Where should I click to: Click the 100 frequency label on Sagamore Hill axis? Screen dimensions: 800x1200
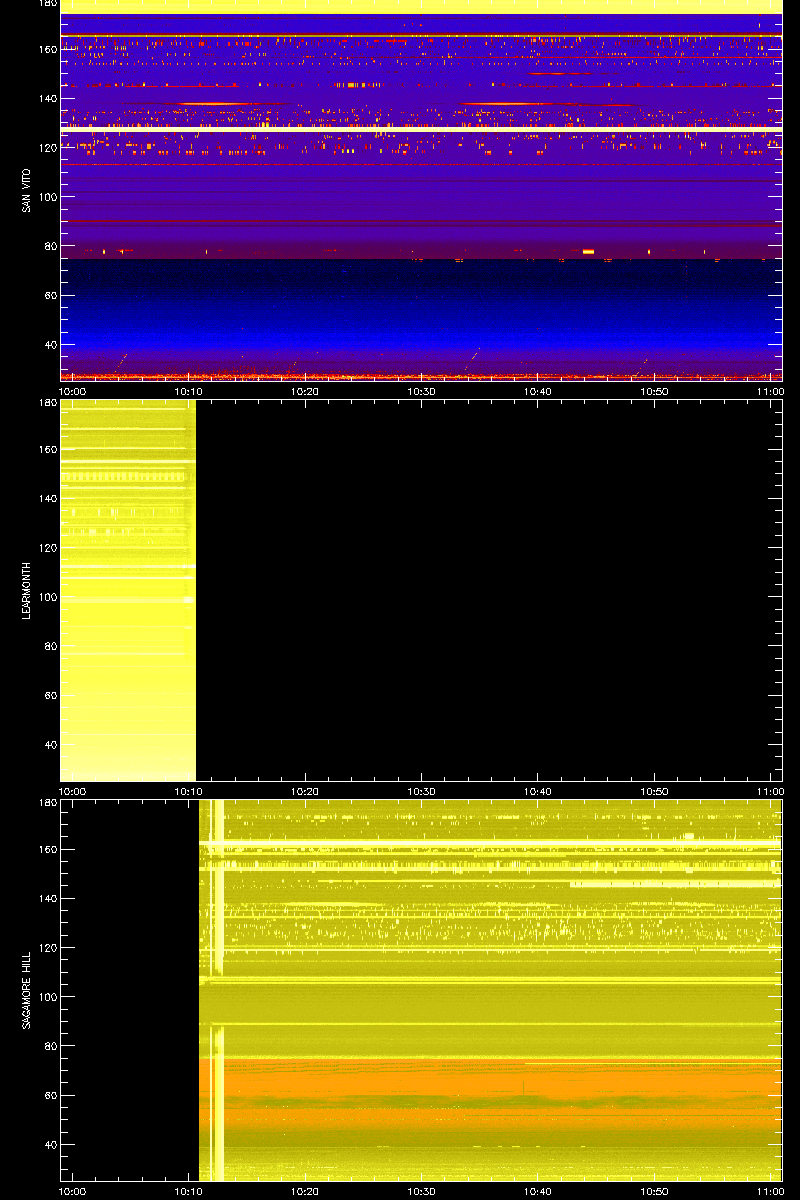pos(46,997)
